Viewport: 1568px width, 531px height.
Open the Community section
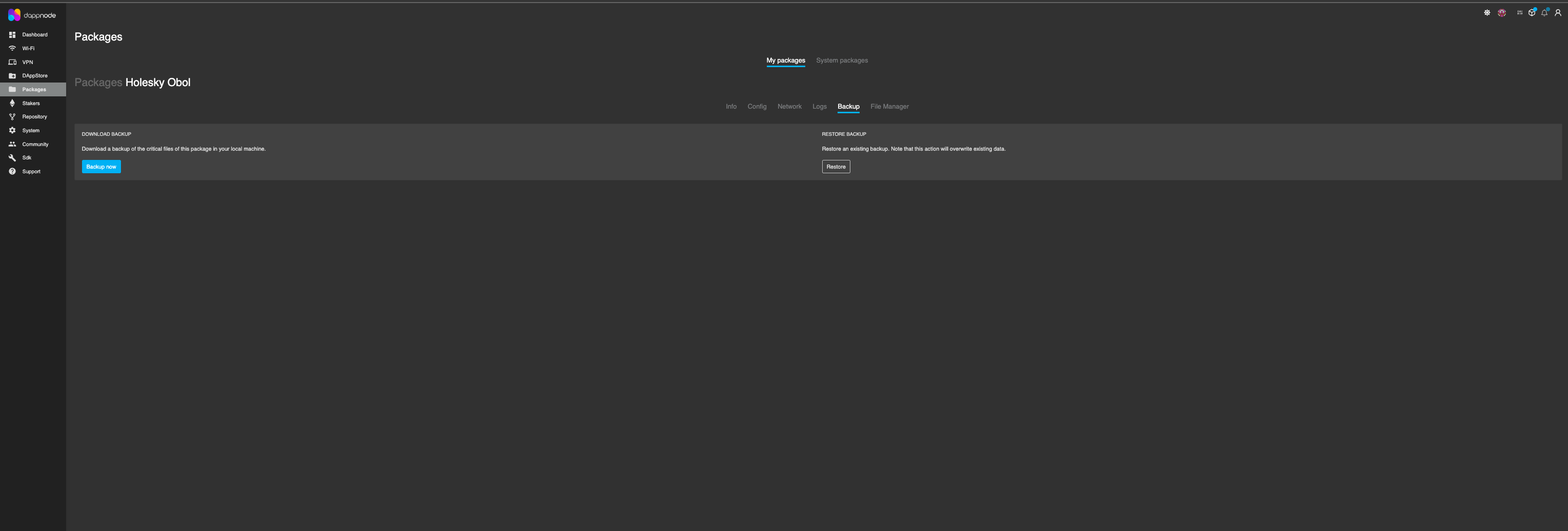click(x=35, y=144)
